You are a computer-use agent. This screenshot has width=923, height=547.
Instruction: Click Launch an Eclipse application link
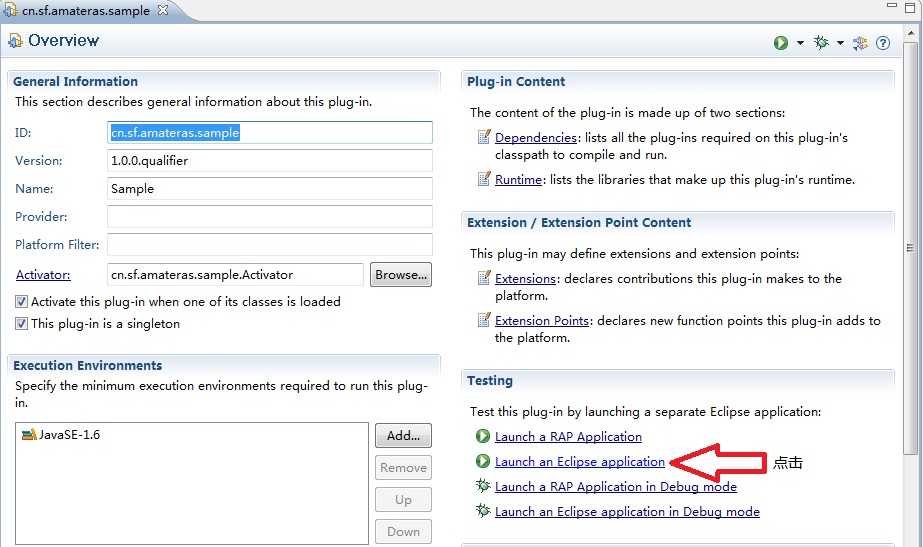(x=580, y=462)
